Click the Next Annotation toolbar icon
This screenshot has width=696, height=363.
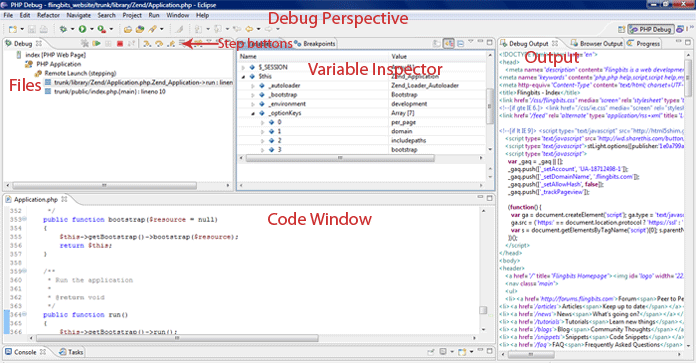tap(198, 29)
